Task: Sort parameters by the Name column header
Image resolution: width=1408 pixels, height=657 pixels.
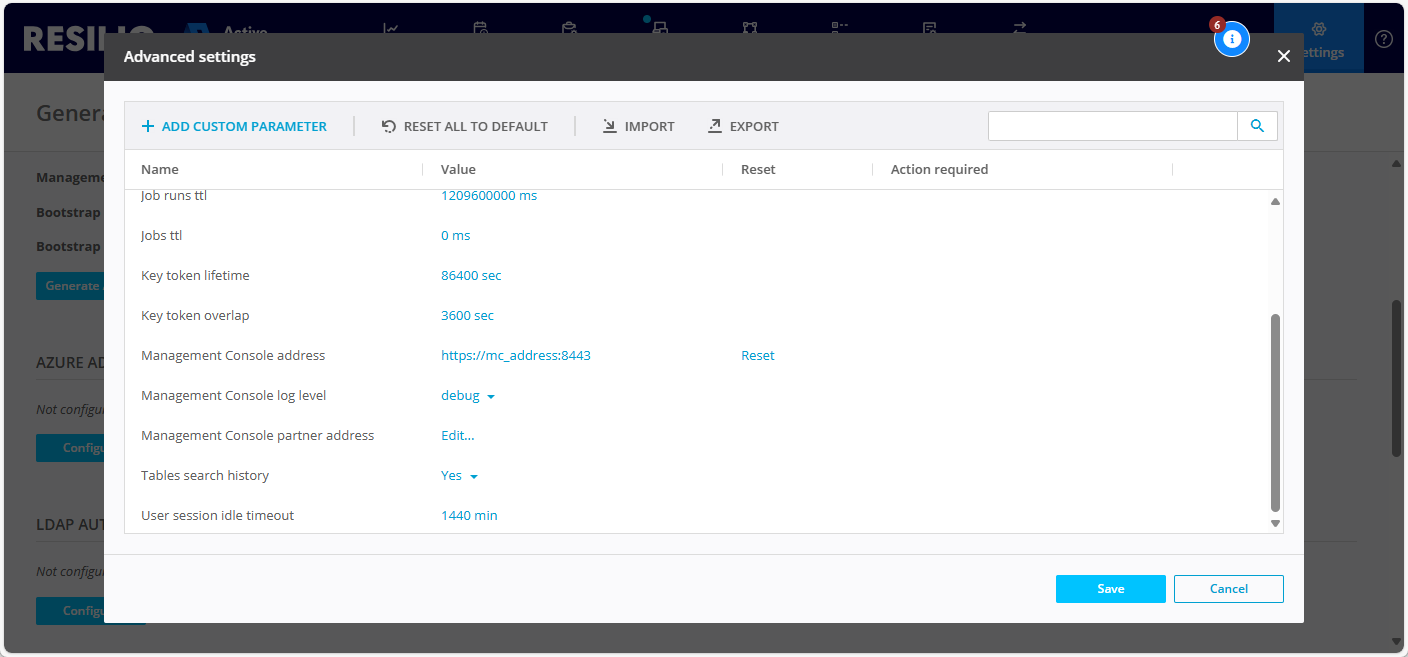Action: (160, 170)
